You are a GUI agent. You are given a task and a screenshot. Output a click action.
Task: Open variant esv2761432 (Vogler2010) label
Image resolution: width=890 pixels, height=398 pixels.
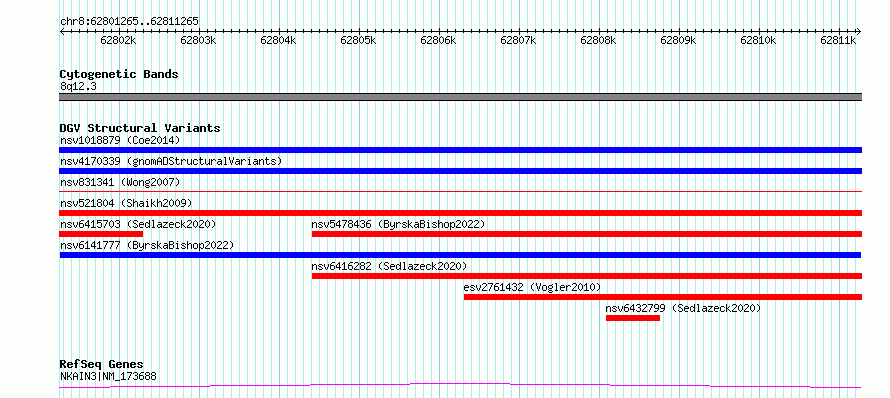coord(532,287)
